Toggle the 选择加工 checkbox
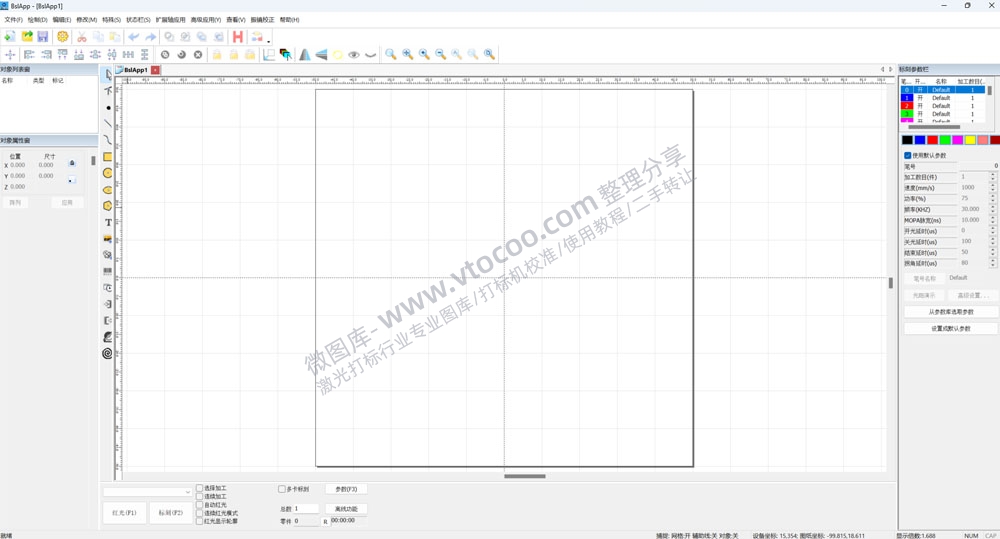1000x539 pixels. point(200,488)
